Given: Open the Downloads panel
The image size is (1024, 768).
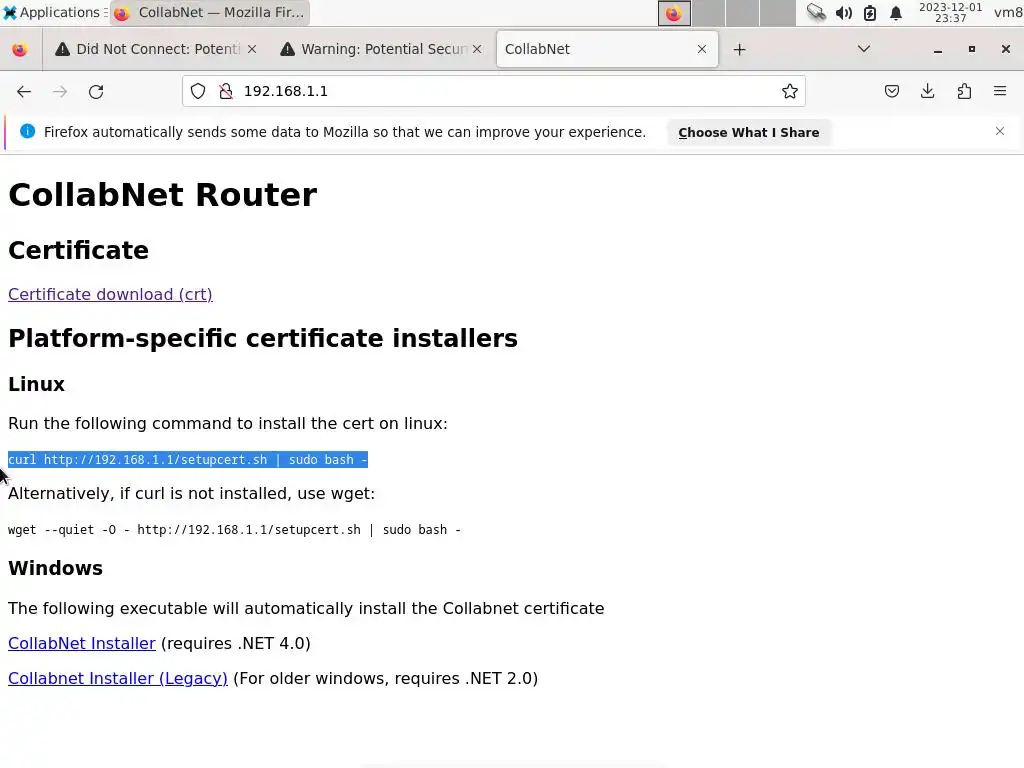Looking at the screenshot, I should pos(927,91).
